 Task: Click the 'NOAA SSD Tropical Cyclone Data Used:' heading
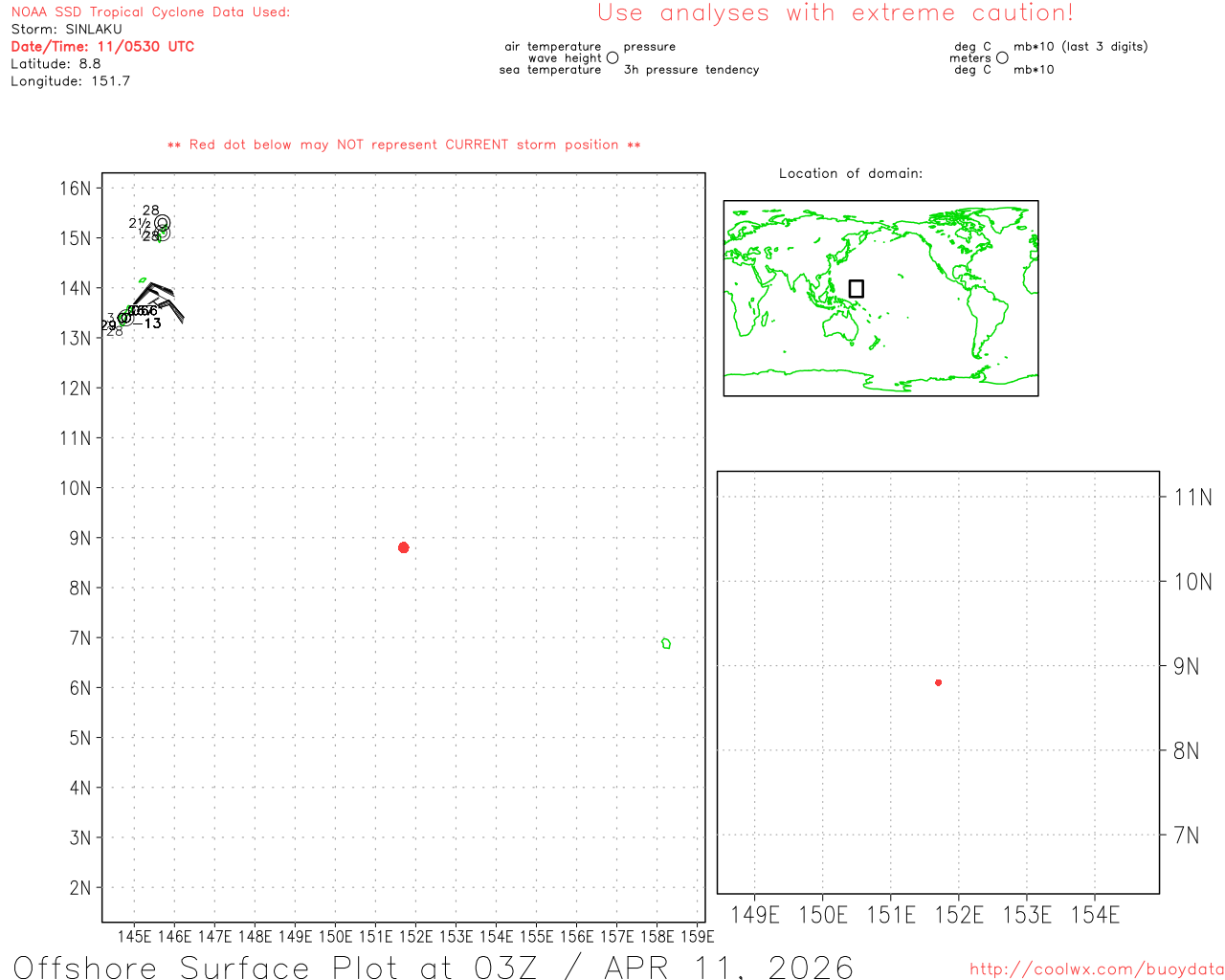tap(150, 12)
